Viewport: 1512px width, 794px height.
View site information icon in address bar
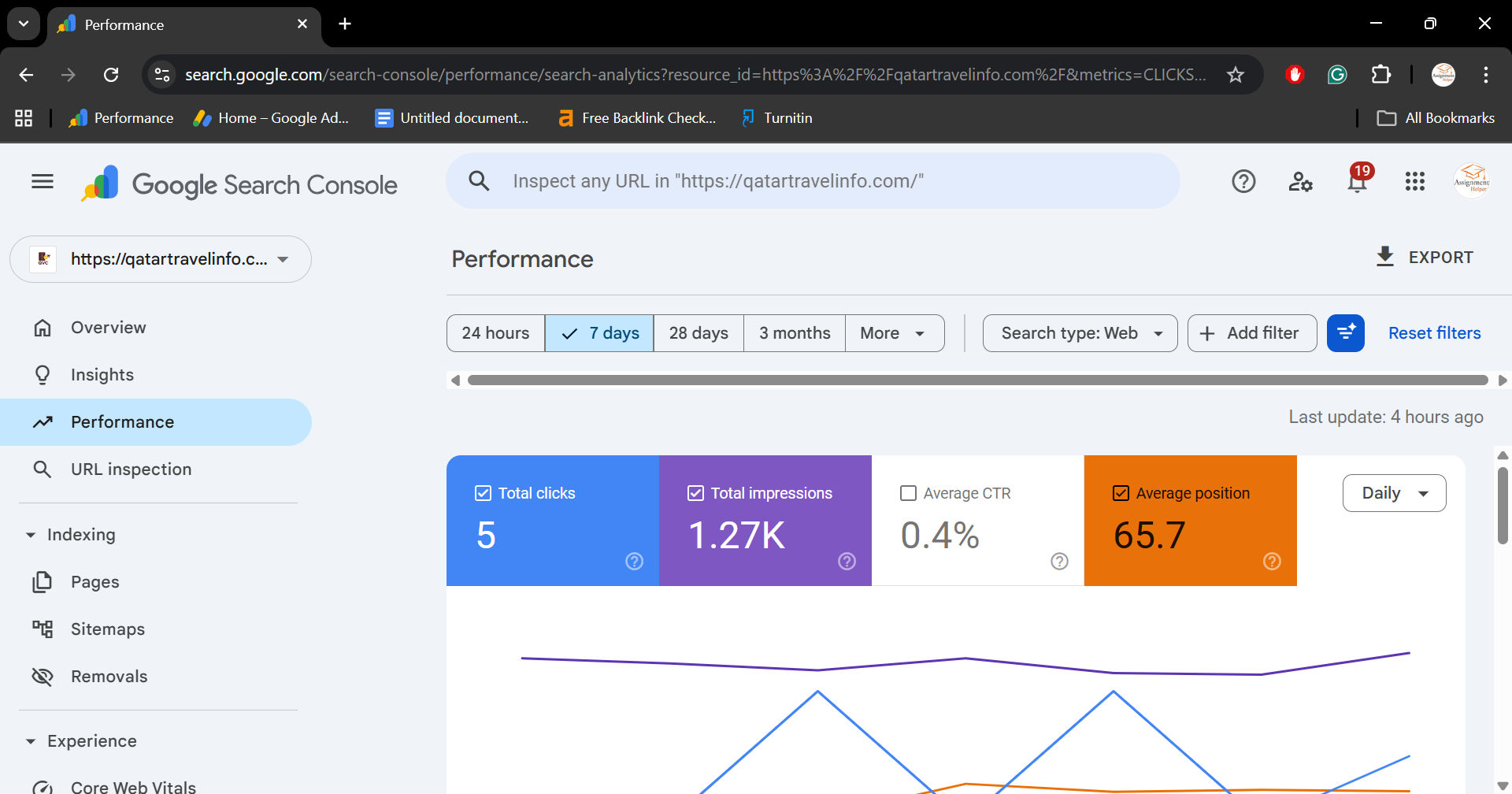click(x=162, y=75)
